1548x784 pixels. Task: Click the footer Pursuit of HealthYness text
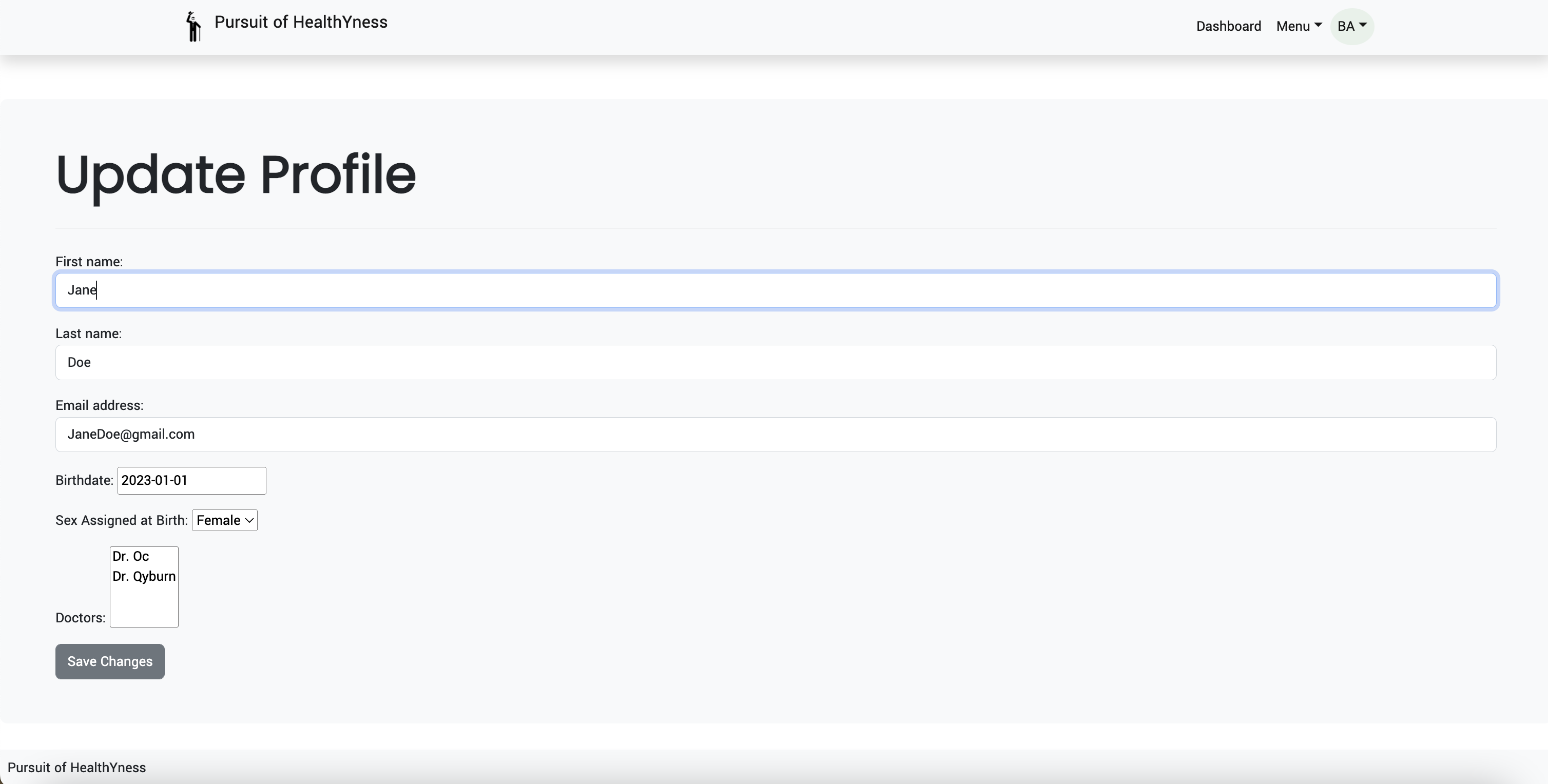tap(76, 768)
